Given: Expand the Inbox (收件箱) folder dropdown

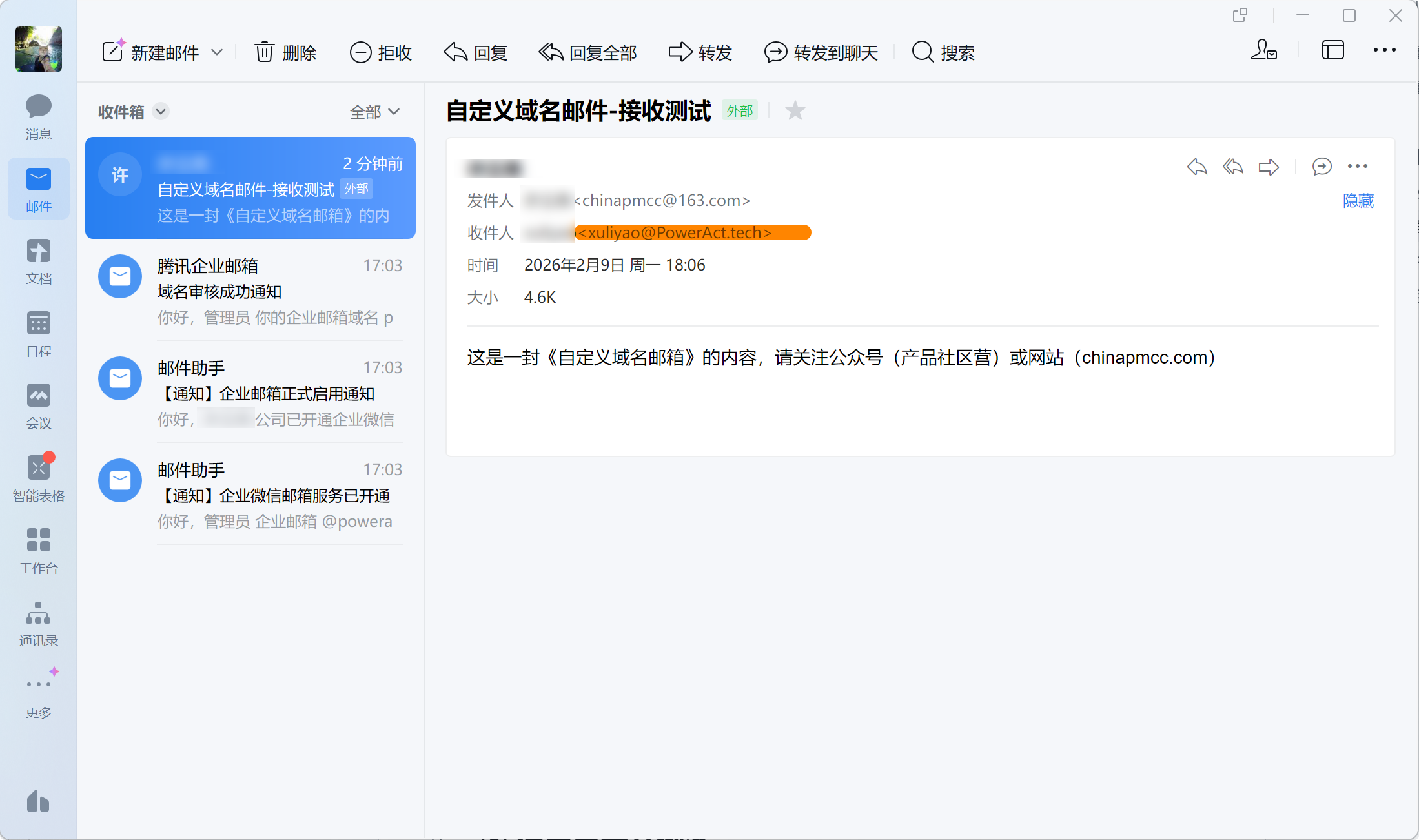Looking at the screenshot, I should click(x=161, y=112).
